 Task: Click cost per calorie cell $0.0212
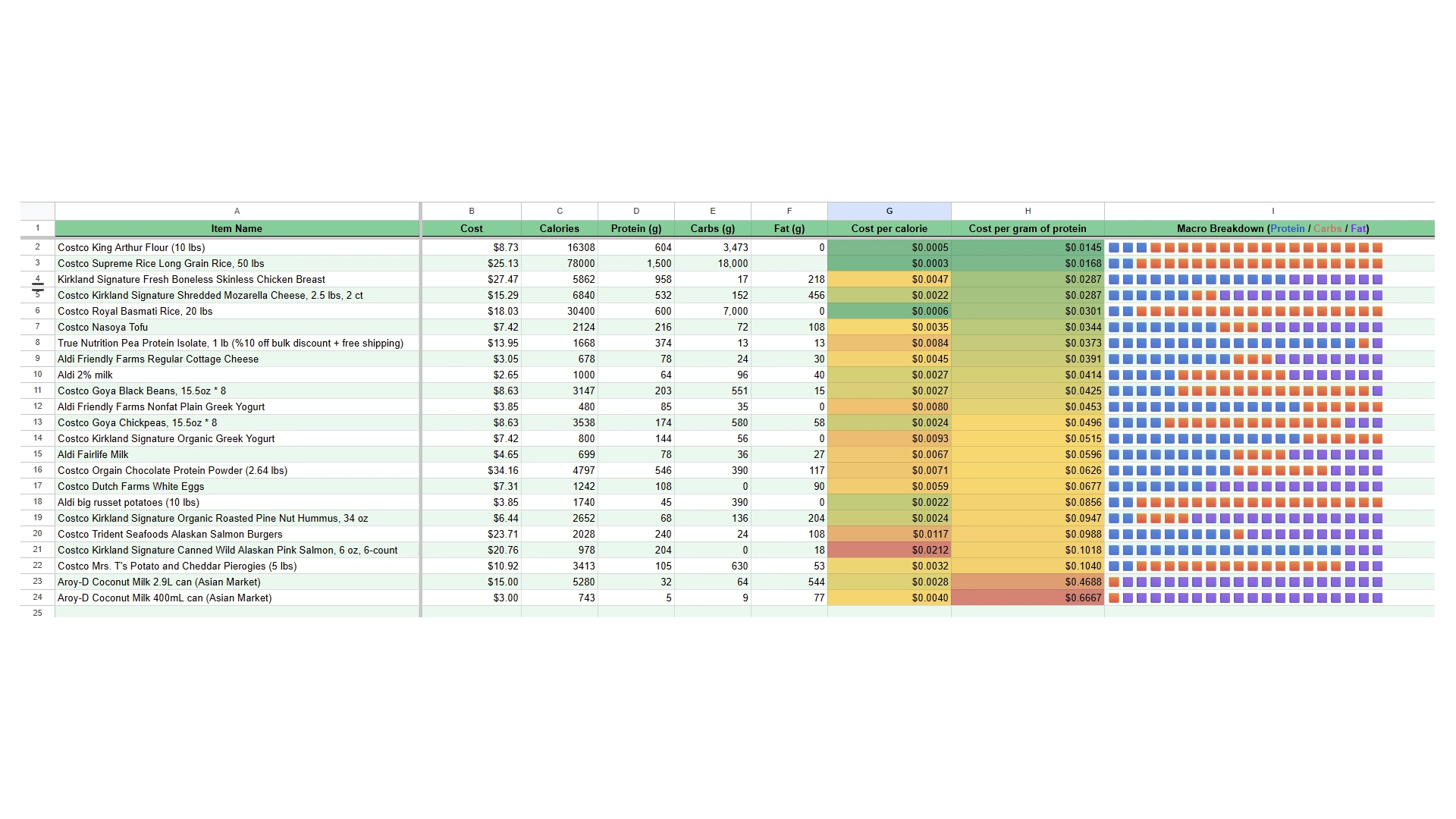tap(889, 550)
